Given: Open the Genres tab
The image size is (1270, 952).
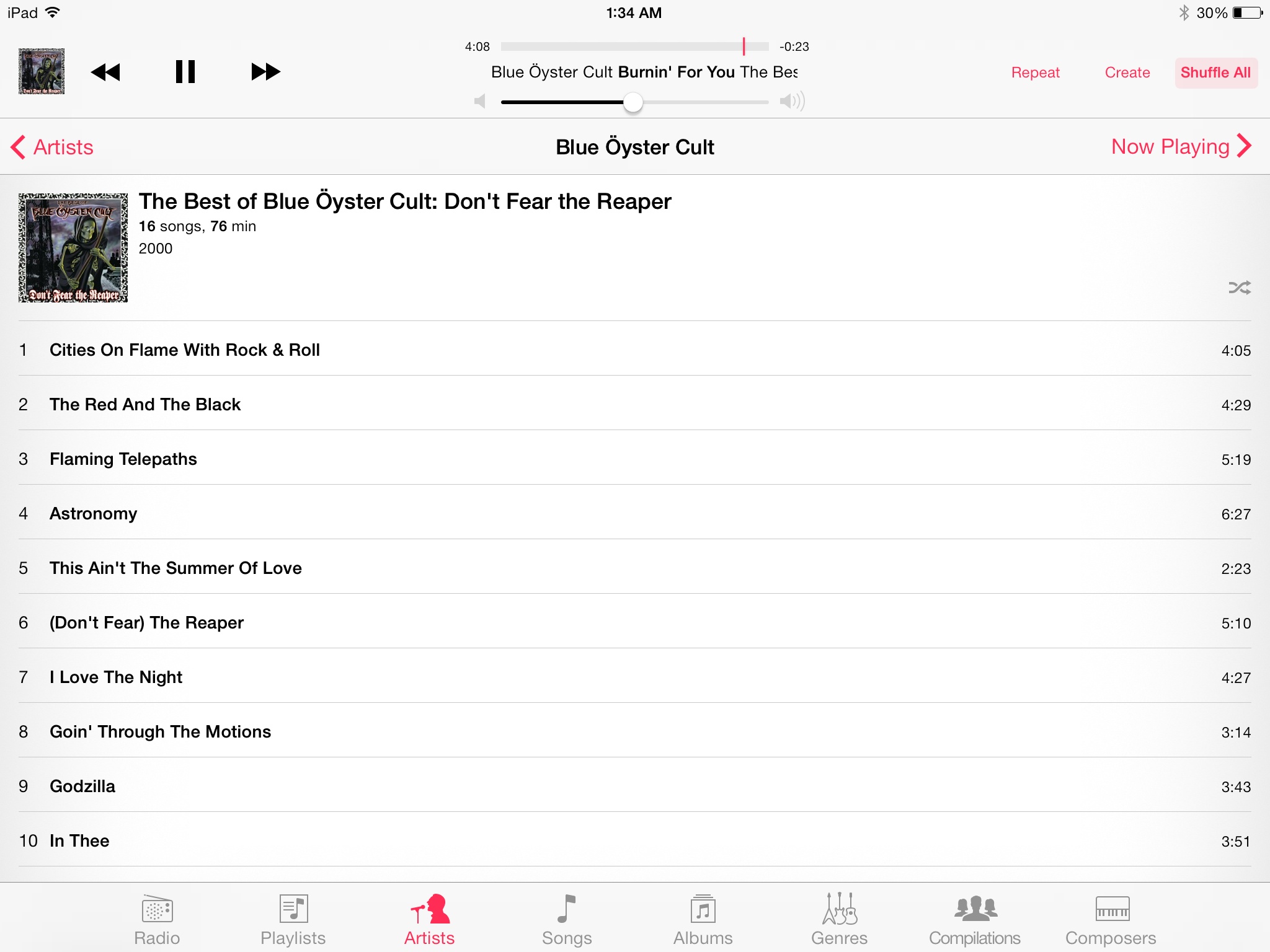Looking at the screenshot, I should (840, 920).
